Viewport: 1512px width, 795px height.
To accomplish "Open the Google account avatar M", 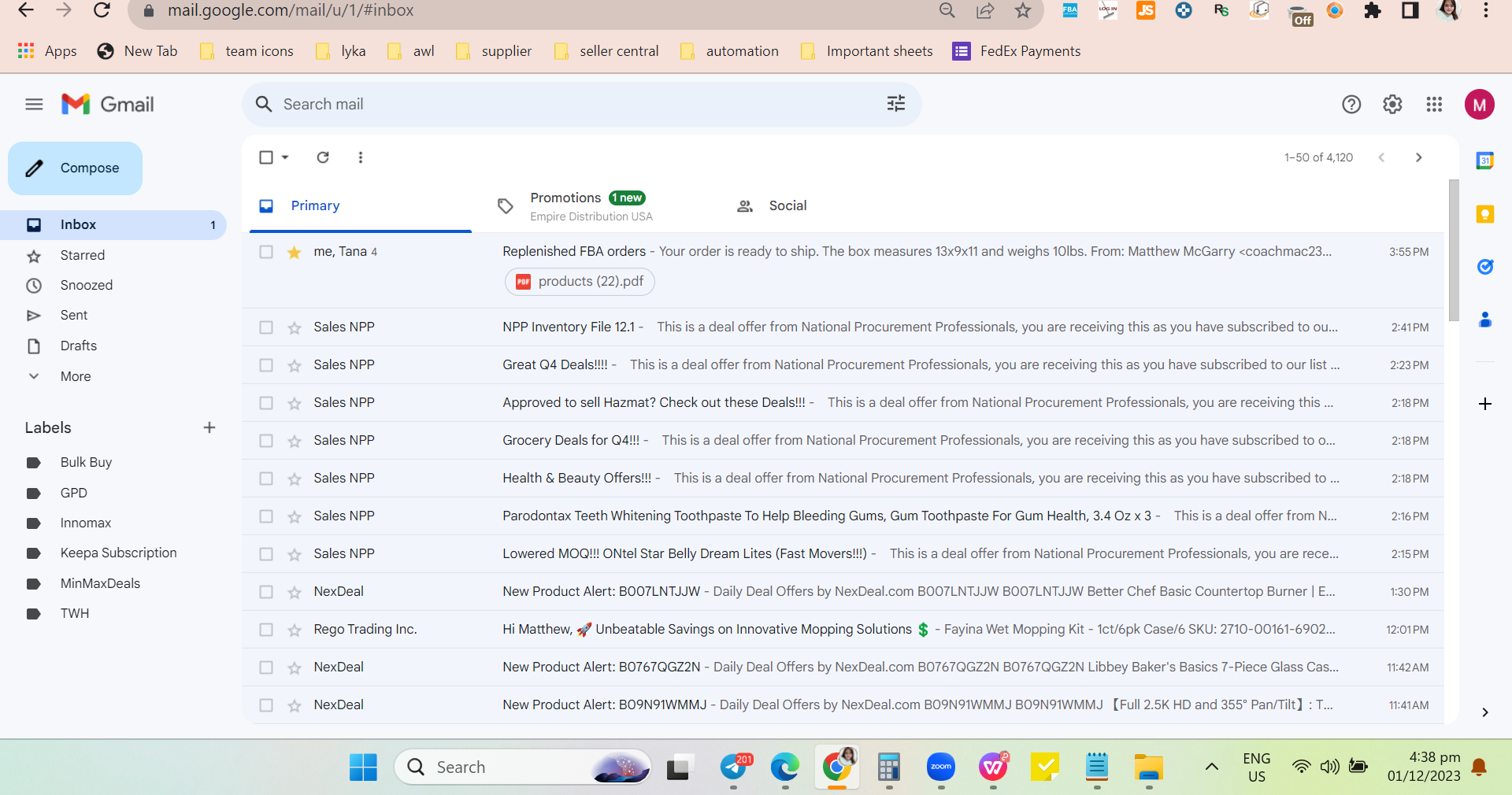I will click(x=1480, y=104).
